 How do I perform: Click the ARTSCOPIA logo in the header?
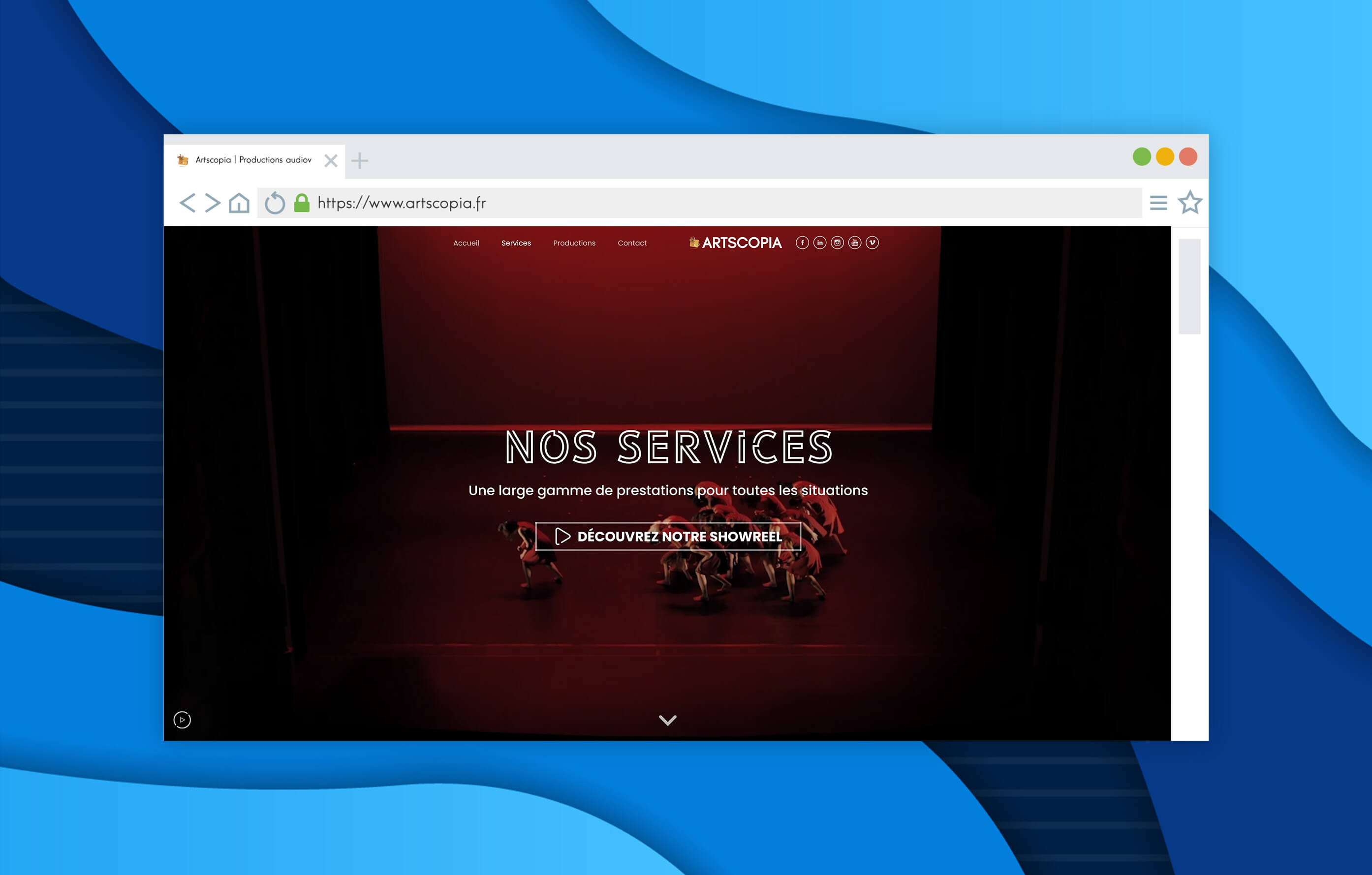tap(735, 242)
